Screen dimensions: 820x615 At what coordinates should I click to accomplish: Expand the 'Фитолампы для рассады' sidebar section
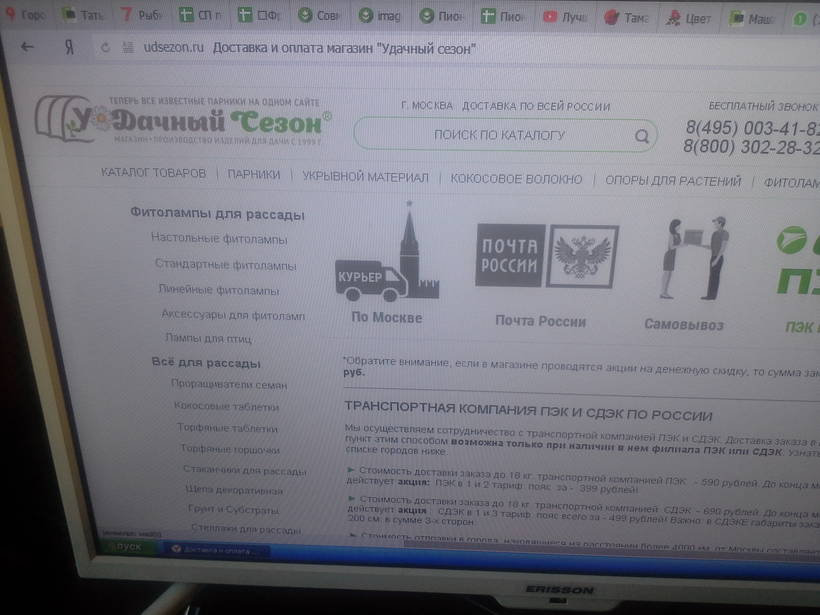click(x=217, y=214)
